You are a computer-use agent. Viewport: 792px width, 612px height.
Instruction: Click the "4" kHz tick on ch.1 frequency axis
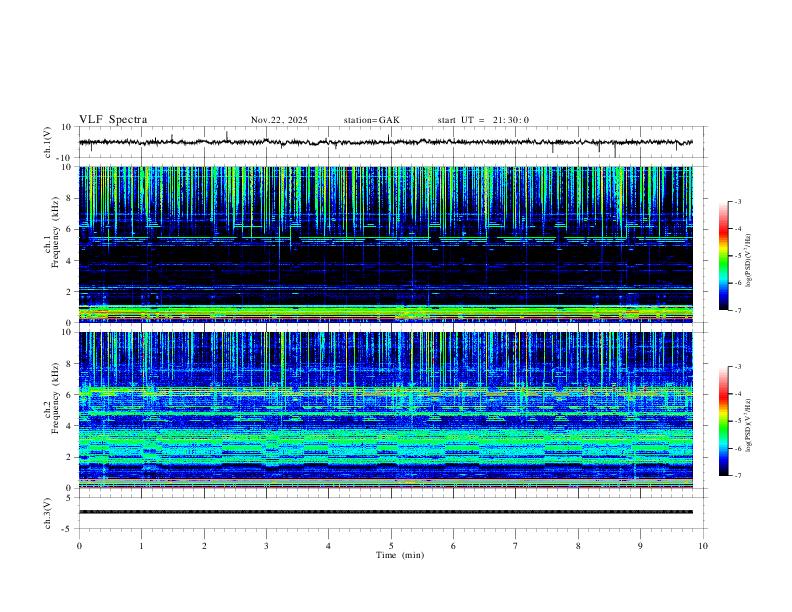coord(69,261)
